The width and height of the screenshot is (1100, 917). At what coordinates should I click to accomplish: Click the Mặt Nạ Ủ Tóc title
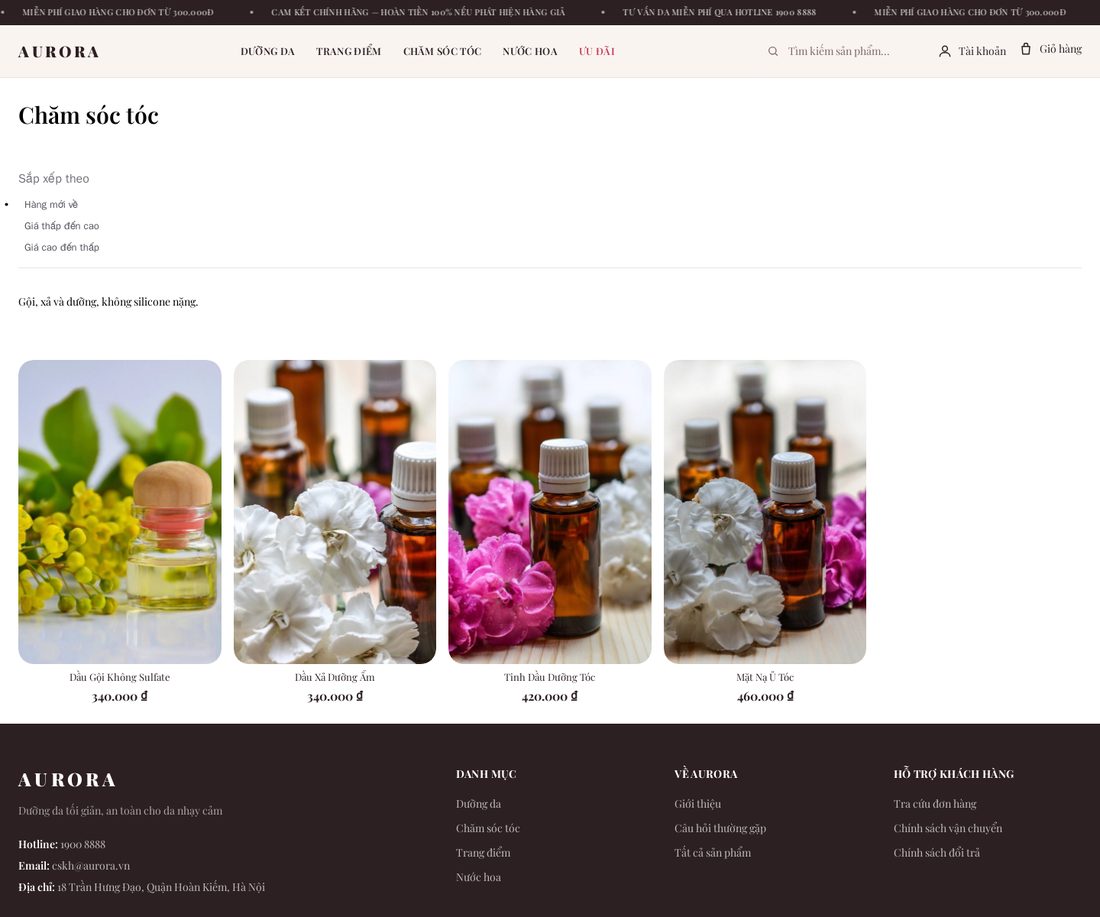[x=765, y=677]
